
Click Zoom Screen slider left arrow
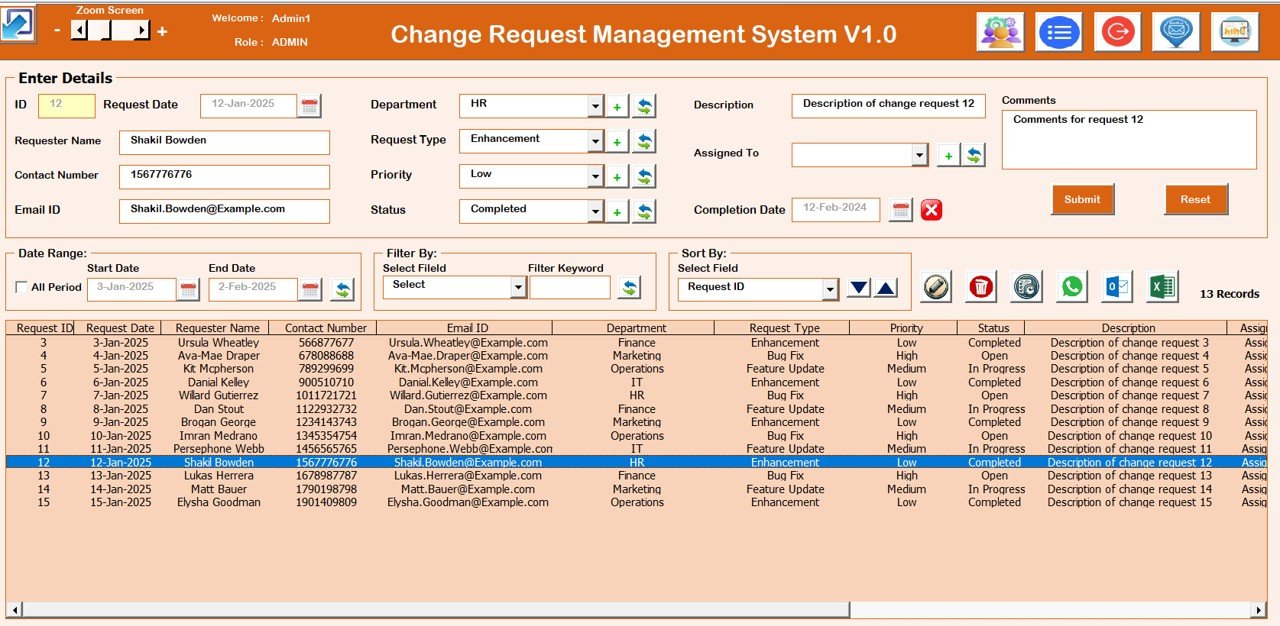click(78, 31)
